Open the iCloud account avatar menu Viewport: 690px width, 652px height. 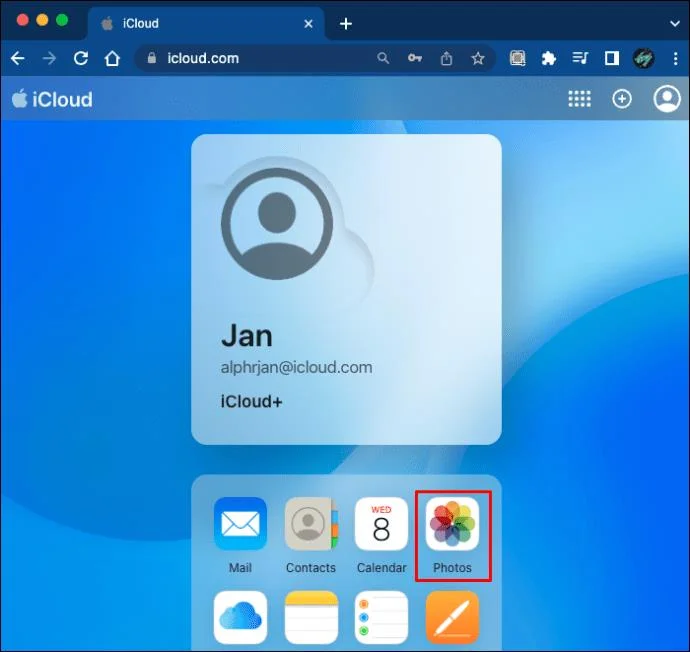pyautogui.click(x=667, y=99)
